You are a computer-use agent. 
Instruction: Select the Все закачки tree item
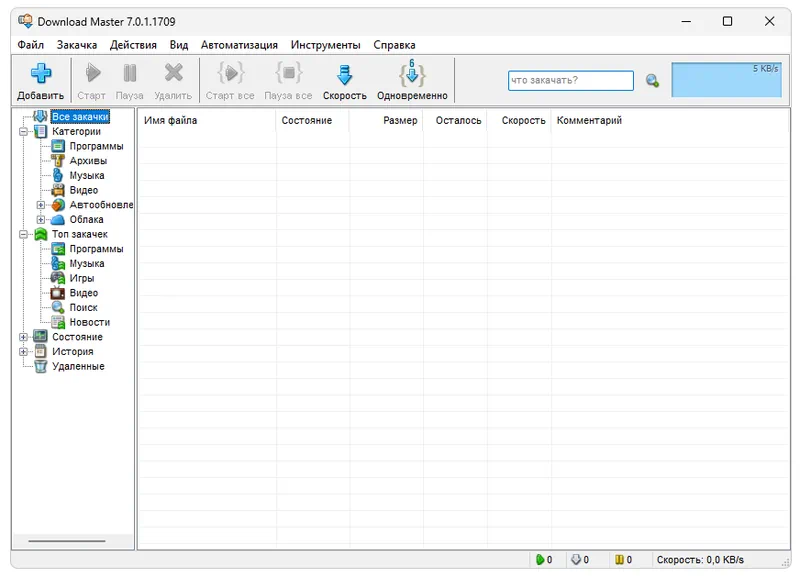[x=80, y=117]
